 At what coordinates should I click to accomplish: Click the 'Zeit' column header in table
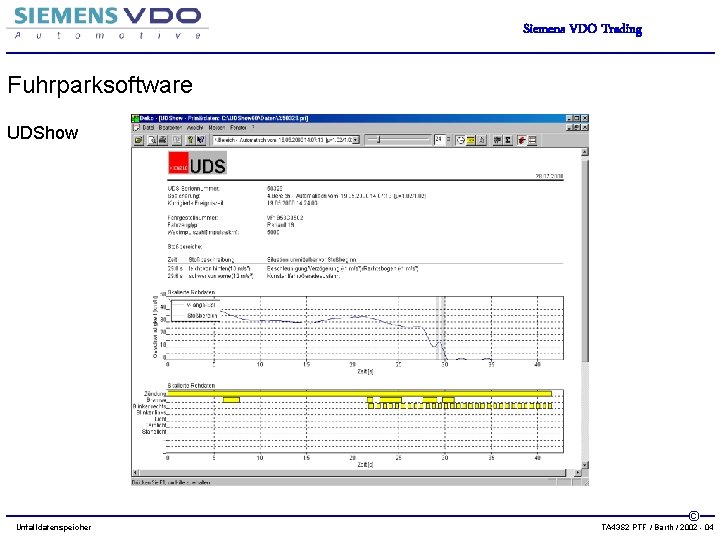[x=173, y=259]
